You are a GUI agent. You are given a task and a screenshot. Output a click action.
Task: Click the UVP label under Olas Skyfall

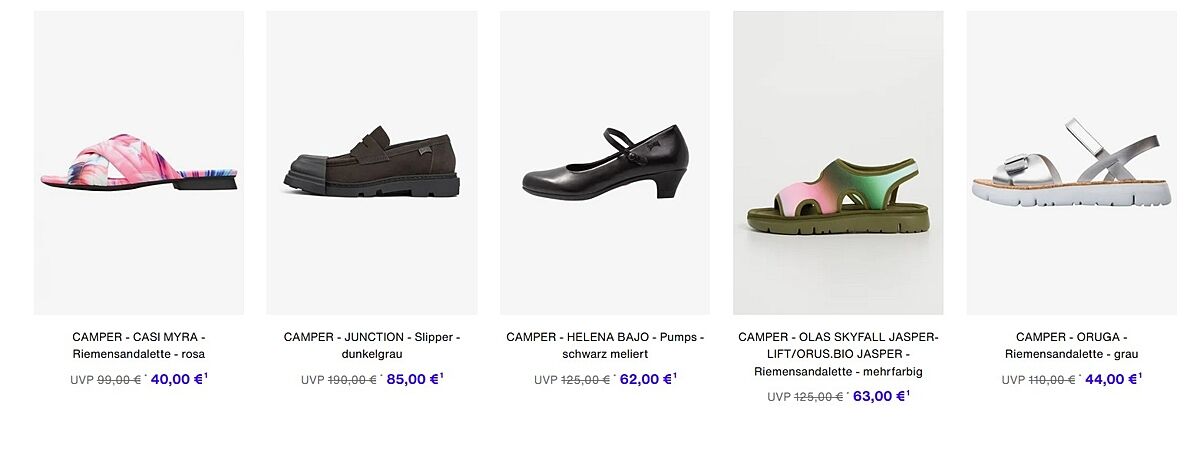coord(778,397)
